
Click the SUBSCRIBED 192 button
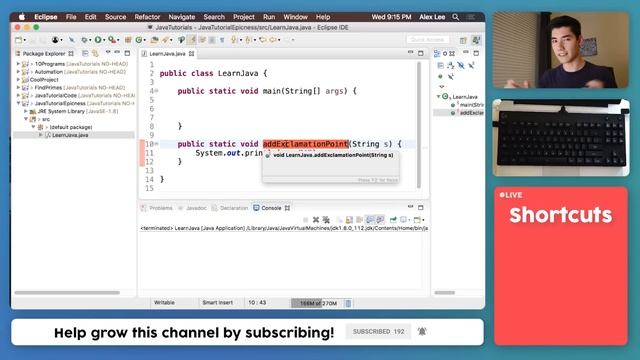coord(378,331)
